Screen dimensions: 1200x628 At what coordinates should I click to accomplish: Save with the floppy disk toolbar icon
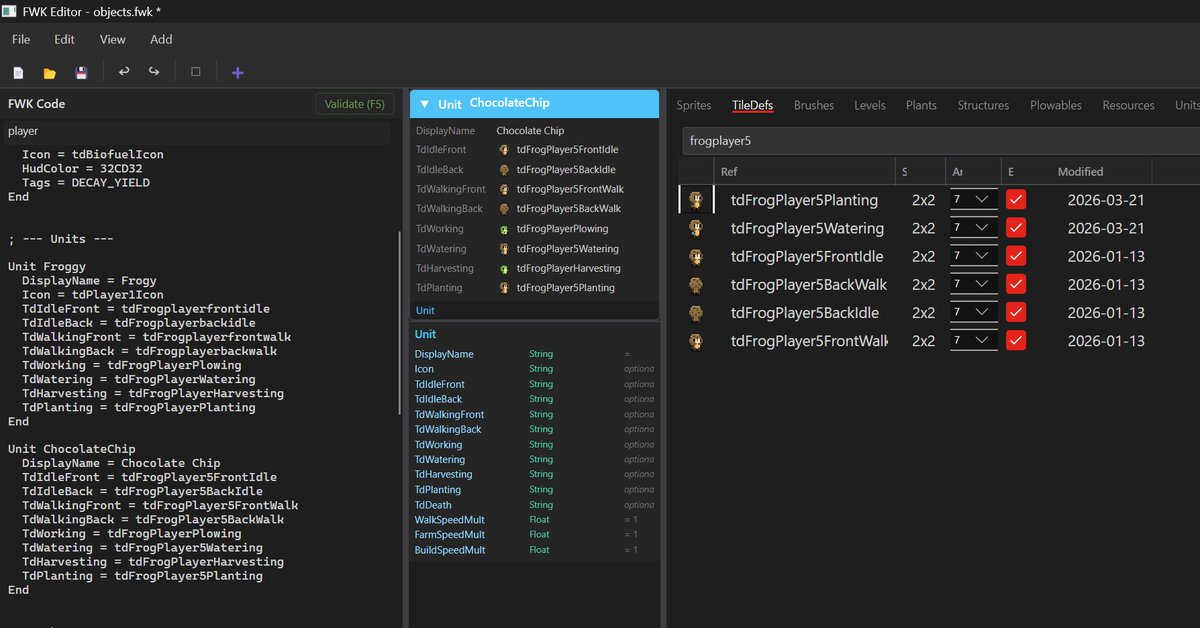click(81, 73)
